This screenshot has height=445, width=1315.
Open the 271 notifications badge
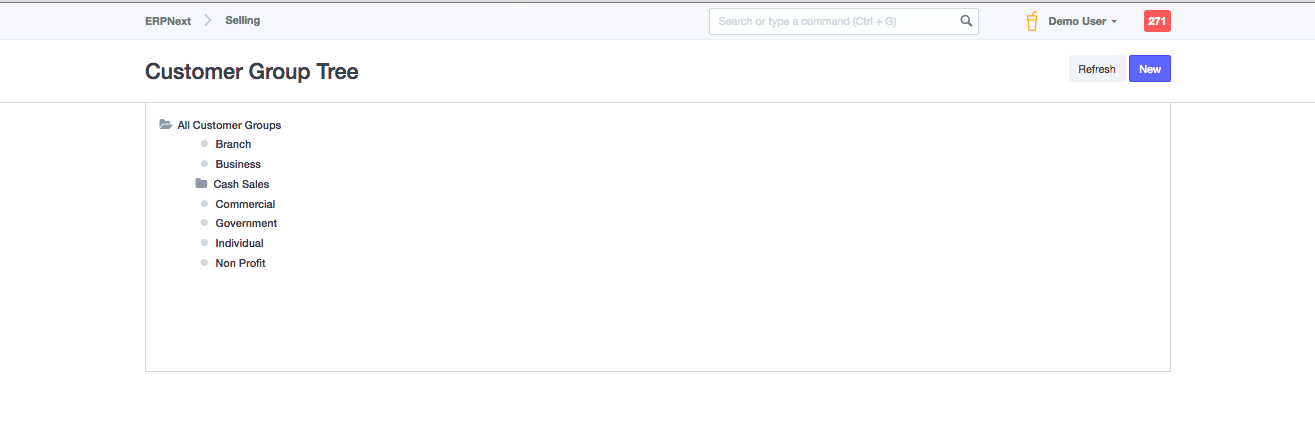coord(1157,21)
